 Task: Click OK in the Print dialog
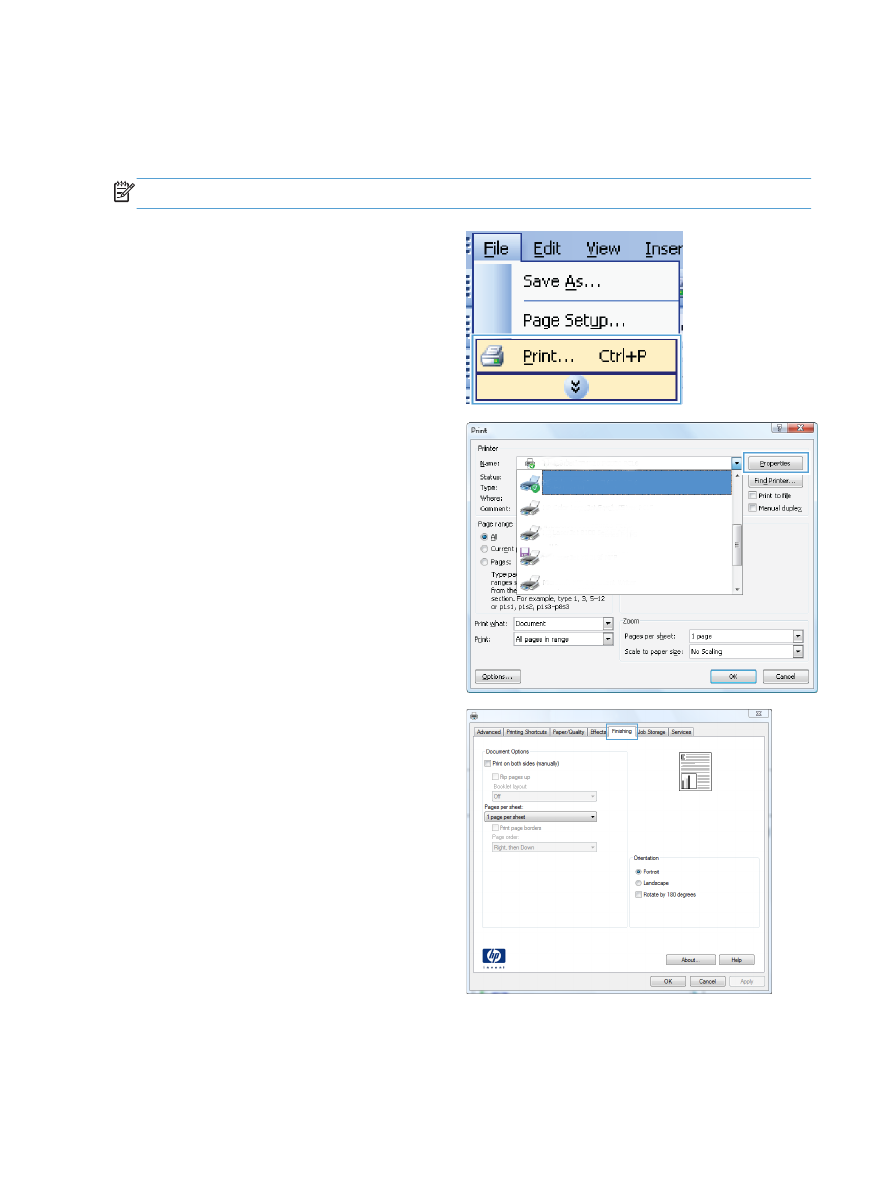(x=733, y=677)
